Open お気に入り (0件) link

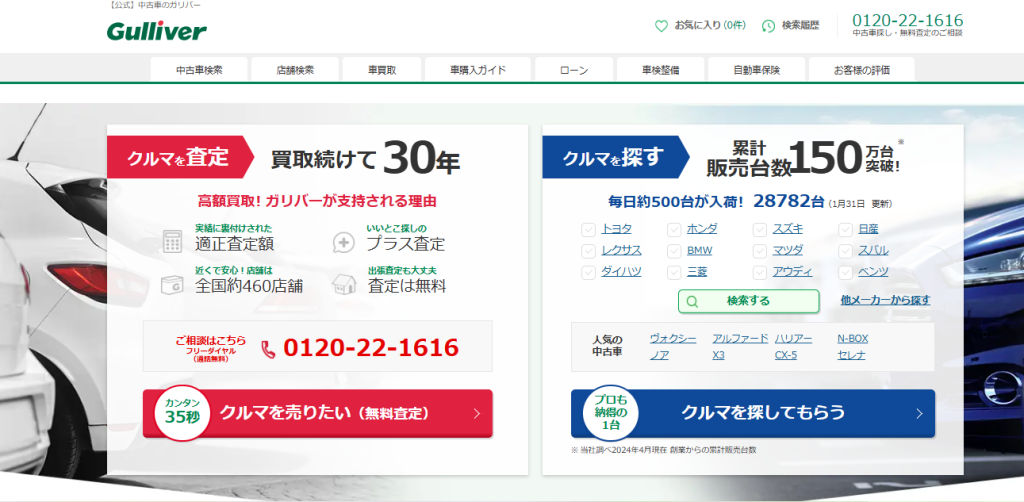click(x=710, y=25)
